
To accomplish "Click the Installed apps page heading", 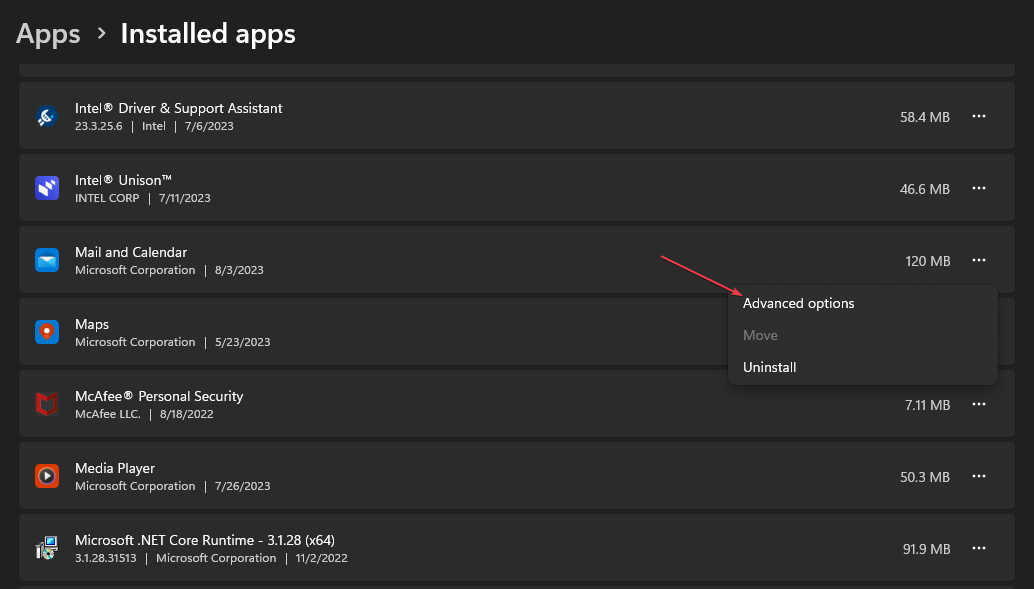I will pos(208,33).
